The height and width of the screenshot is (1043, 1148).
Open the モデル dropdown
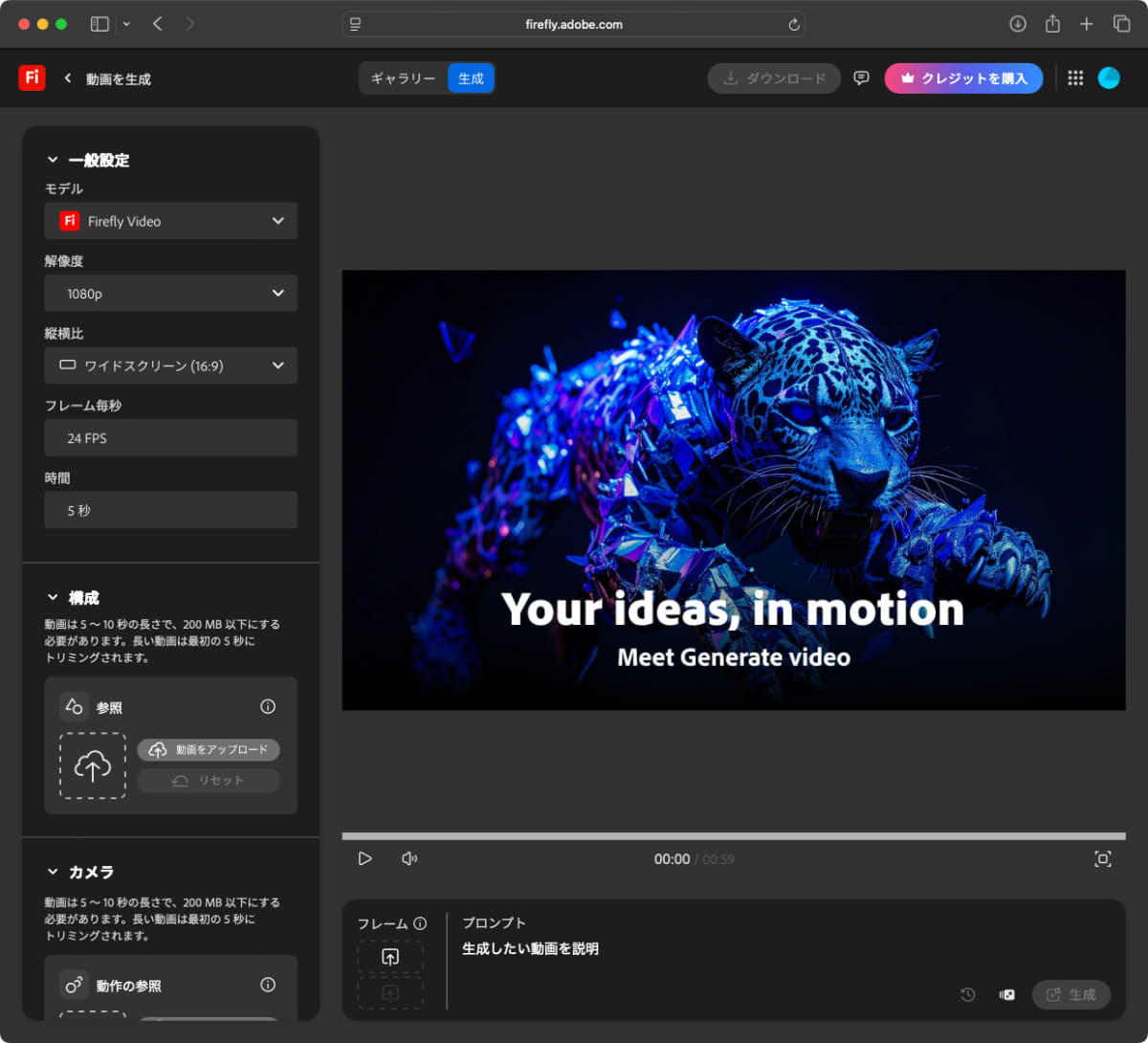tap(170, 220)
